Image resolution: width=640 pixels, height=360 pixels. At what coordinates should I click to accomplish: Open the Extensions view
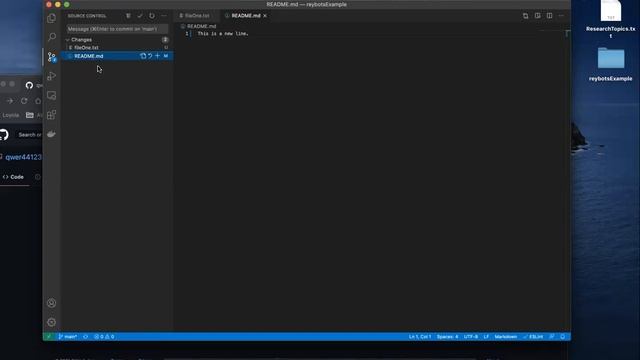pos(51,115)
